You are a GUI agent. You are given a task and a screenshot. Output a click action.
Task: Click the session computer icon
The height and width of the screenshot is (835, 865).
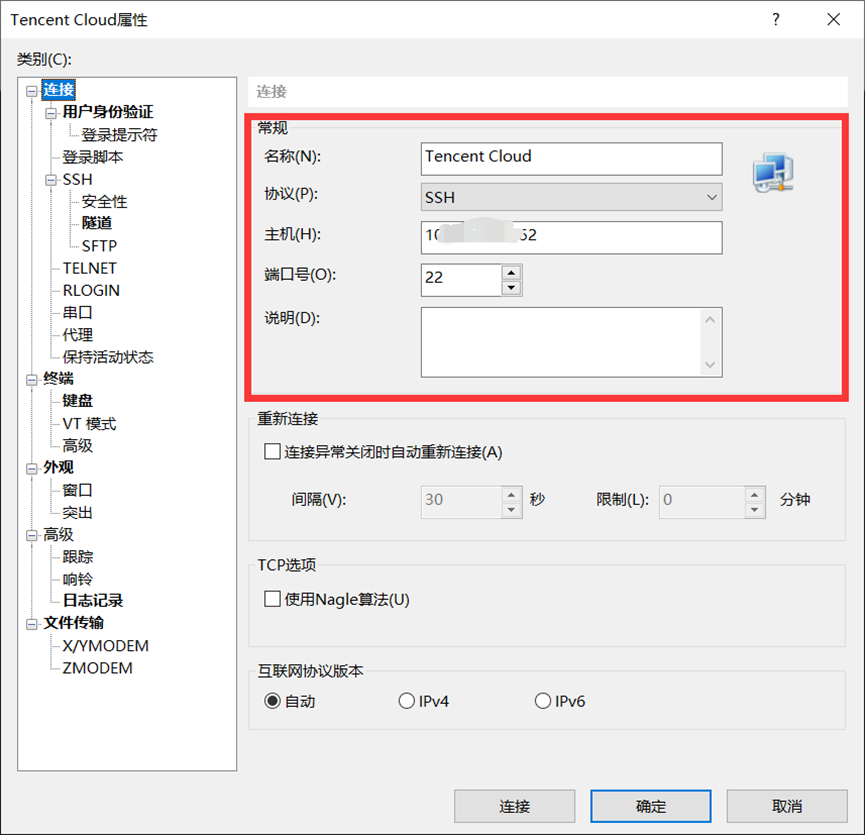(773, 172)
